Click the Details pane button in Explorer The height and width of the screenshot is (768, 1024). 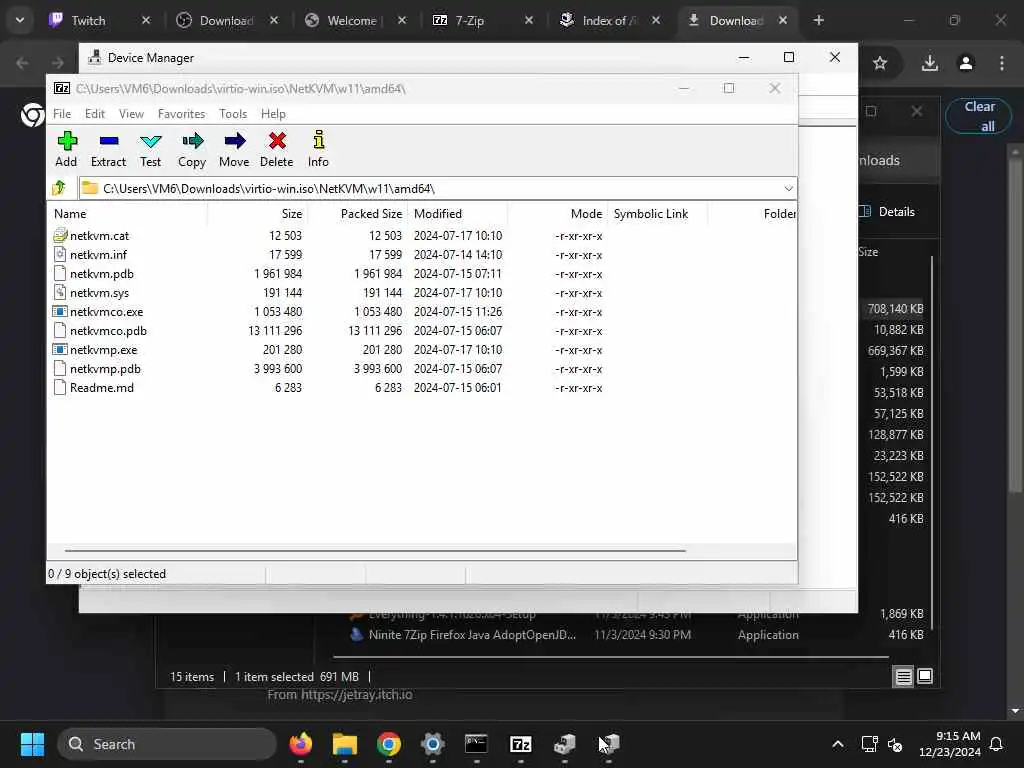[887, 212]
